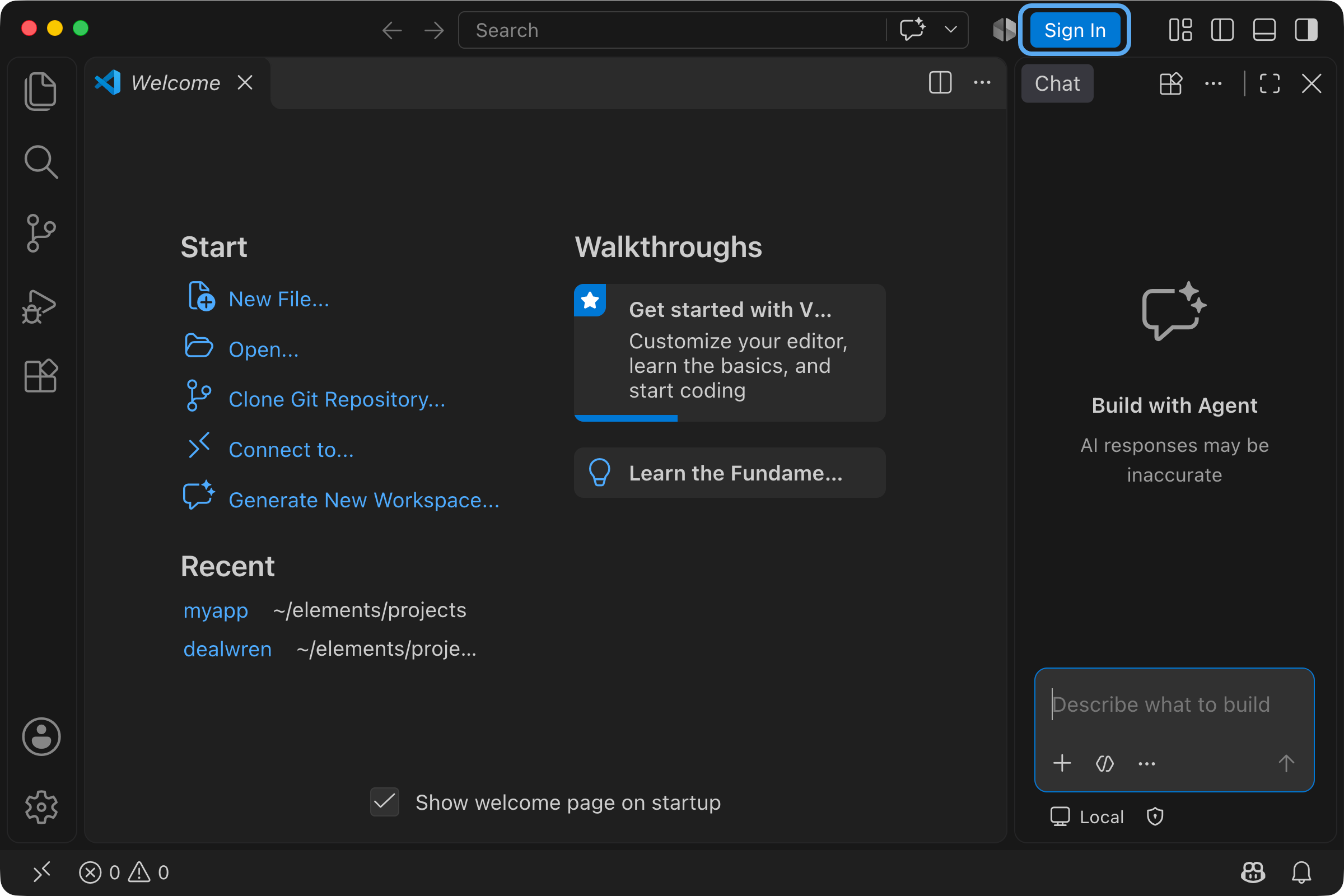Click the code tools icon in chat input

click(1104, 763)
